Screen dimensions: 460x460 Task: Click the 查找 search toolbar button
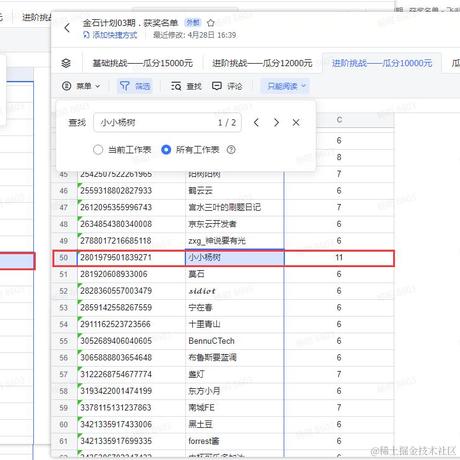point(186,86)
